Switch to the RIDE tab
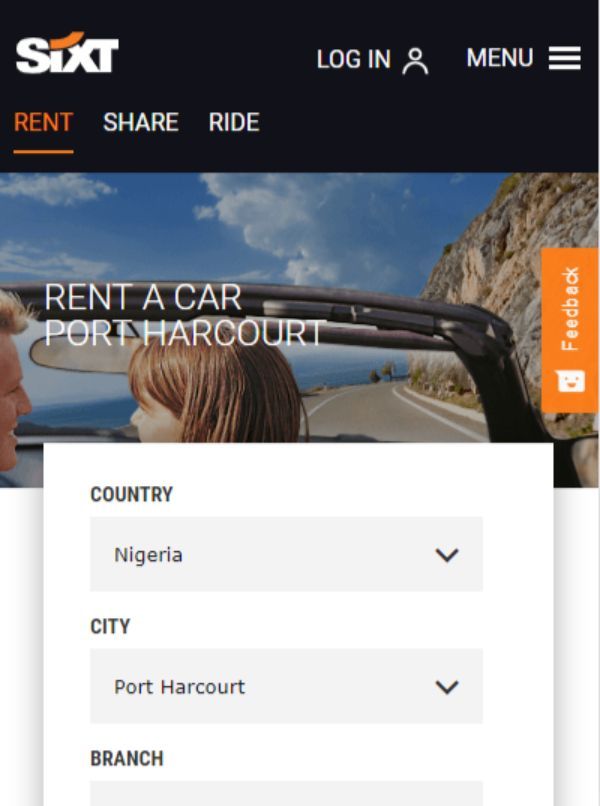Image resolution: width=600 pixels, height=806 pixels. point(234,122)
